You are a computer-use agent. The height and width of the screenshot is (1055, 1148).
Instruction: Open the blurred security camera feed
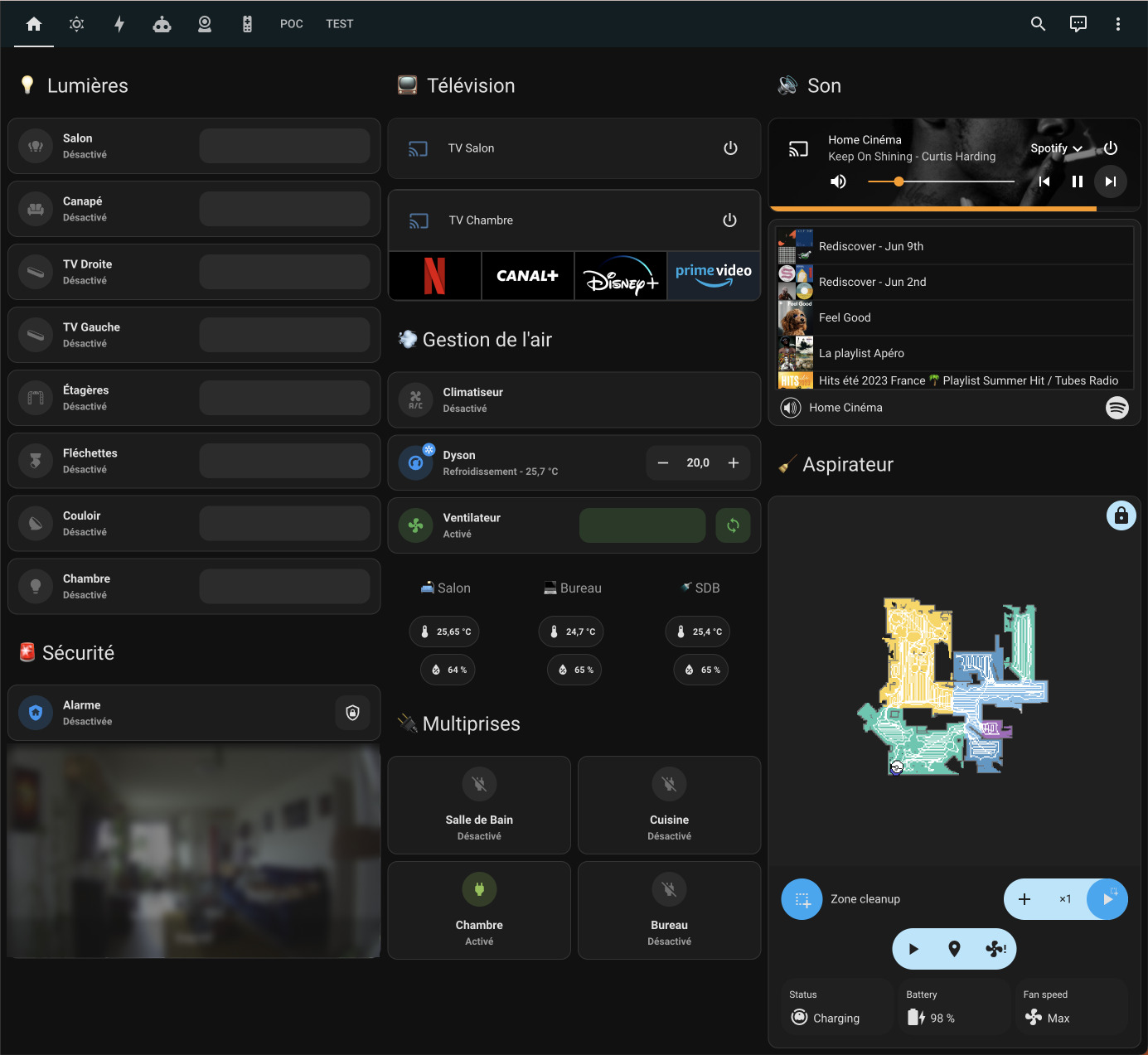[194, 850]
